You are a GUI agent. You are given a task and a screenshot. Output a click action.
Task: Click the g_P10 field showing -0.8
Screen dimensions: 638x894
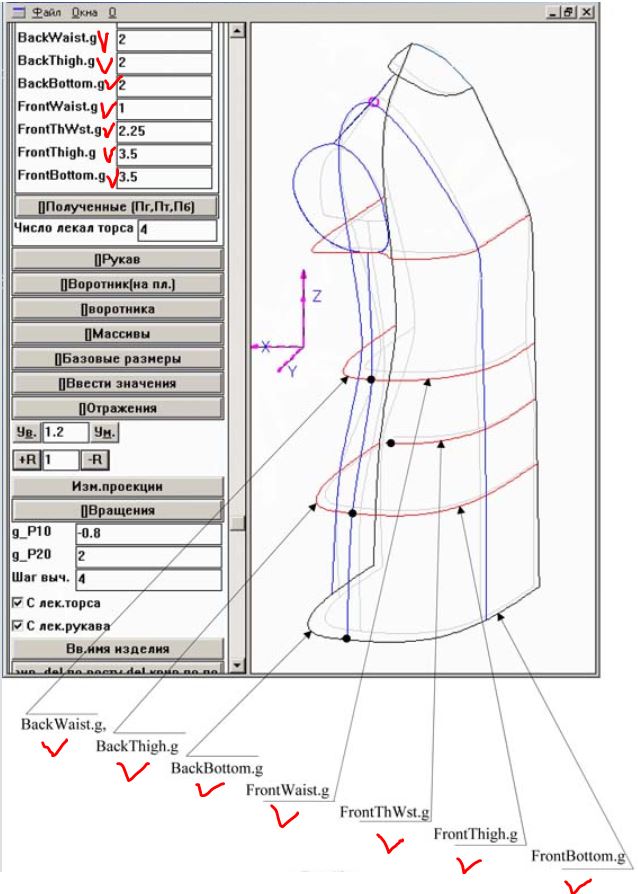coord(148,534)
